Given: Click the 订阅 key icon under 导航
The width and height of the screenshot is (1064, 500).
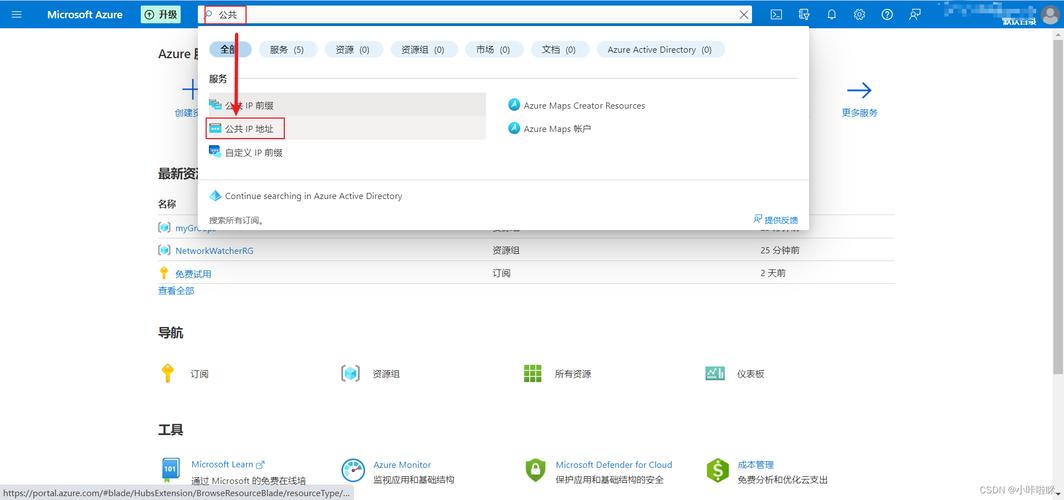Looking at the screenshot, I should 168,373.
